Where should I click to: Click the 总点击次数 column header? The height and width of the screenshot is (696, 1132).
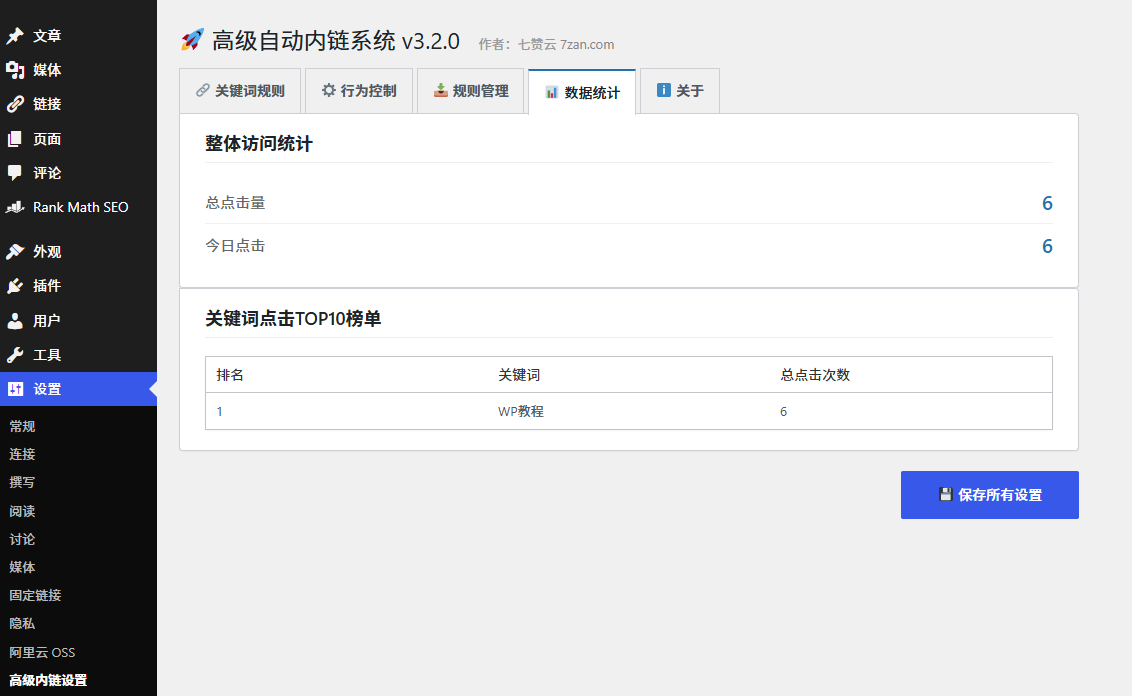815,375
